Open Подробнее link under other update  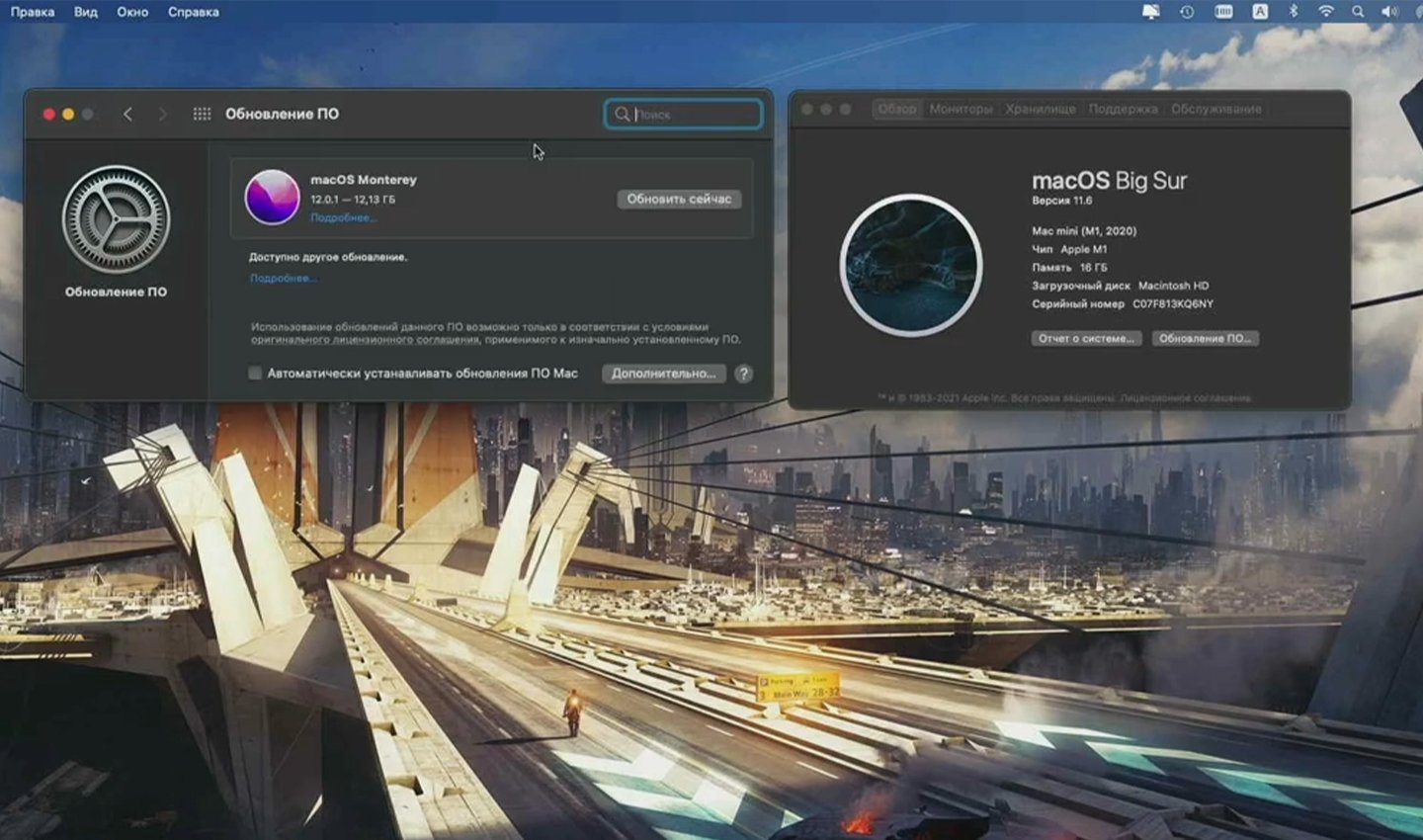[283, 278]
